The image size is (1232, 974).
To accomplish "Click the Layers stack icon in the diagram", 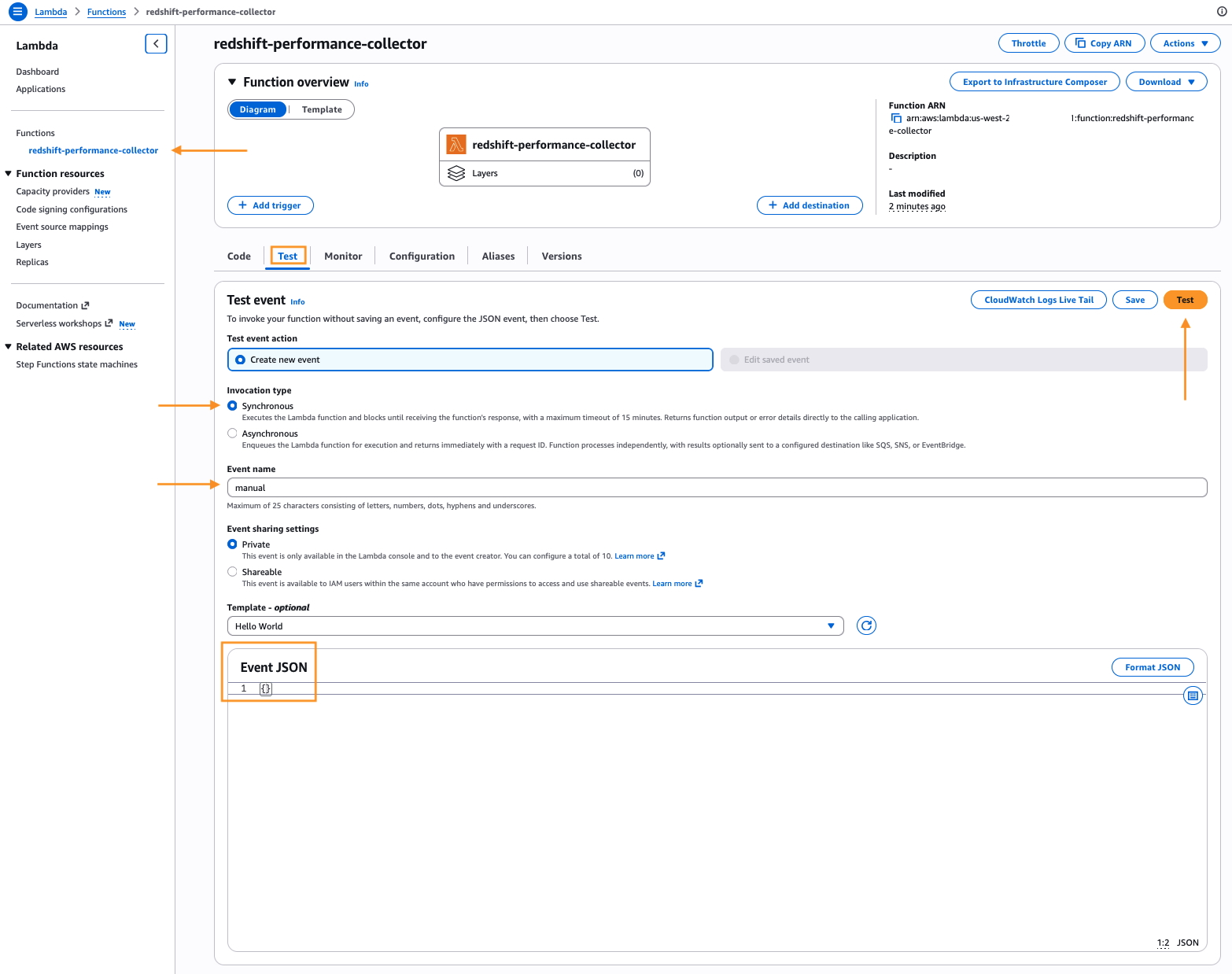I will [x=456, y=173].
